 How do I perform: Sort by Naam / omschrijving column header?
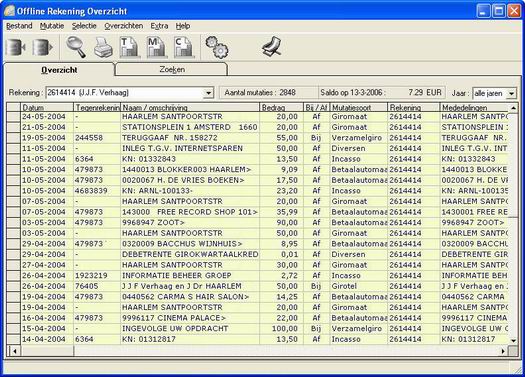[190, 107]
